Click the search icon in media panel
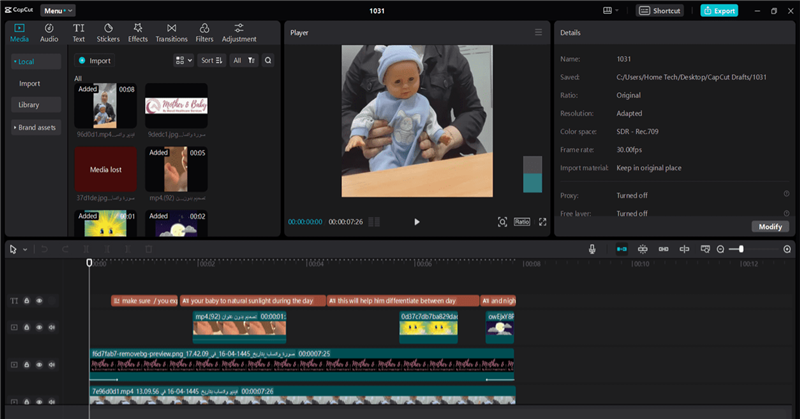This screenshot has height=419, width=800. click(x=268, y=60)
